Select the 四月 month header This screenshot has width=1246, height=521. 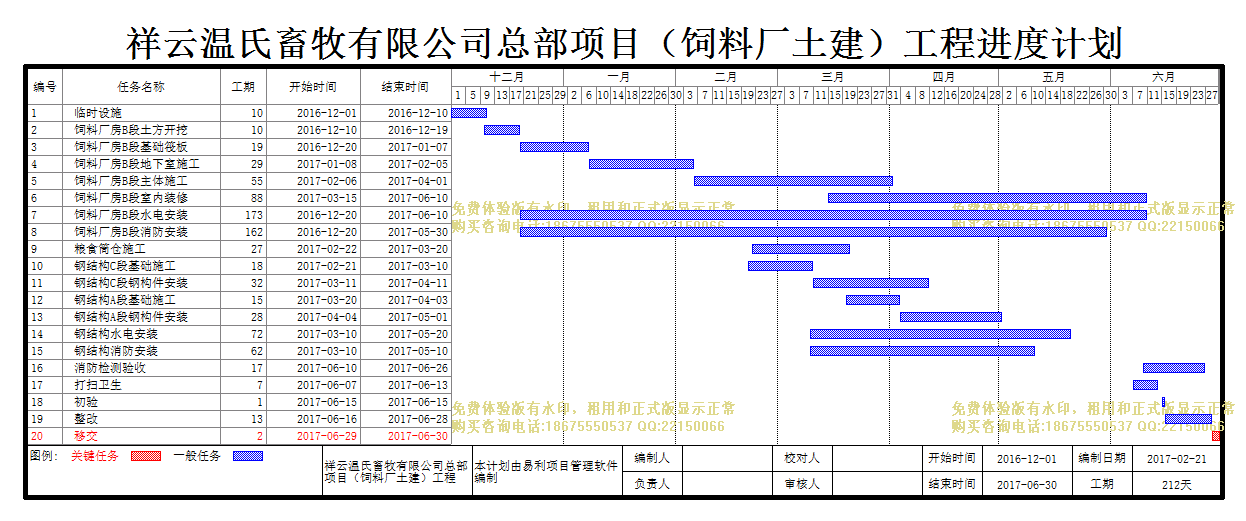[x=944, y=77]
